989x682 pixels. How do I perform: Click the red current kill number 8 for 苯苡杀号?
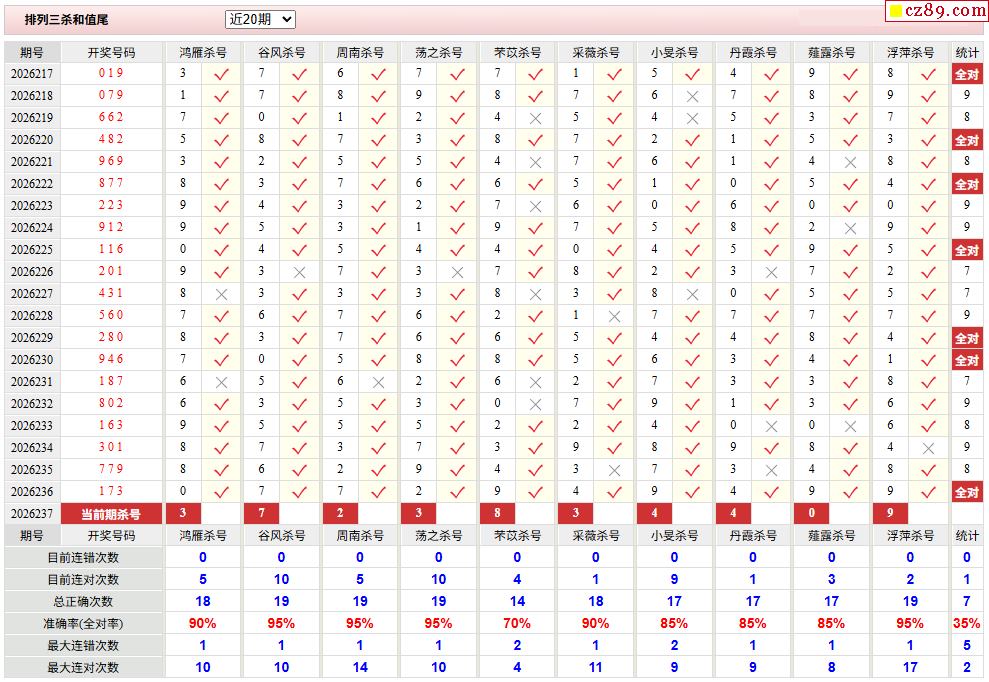coord(498,514)
